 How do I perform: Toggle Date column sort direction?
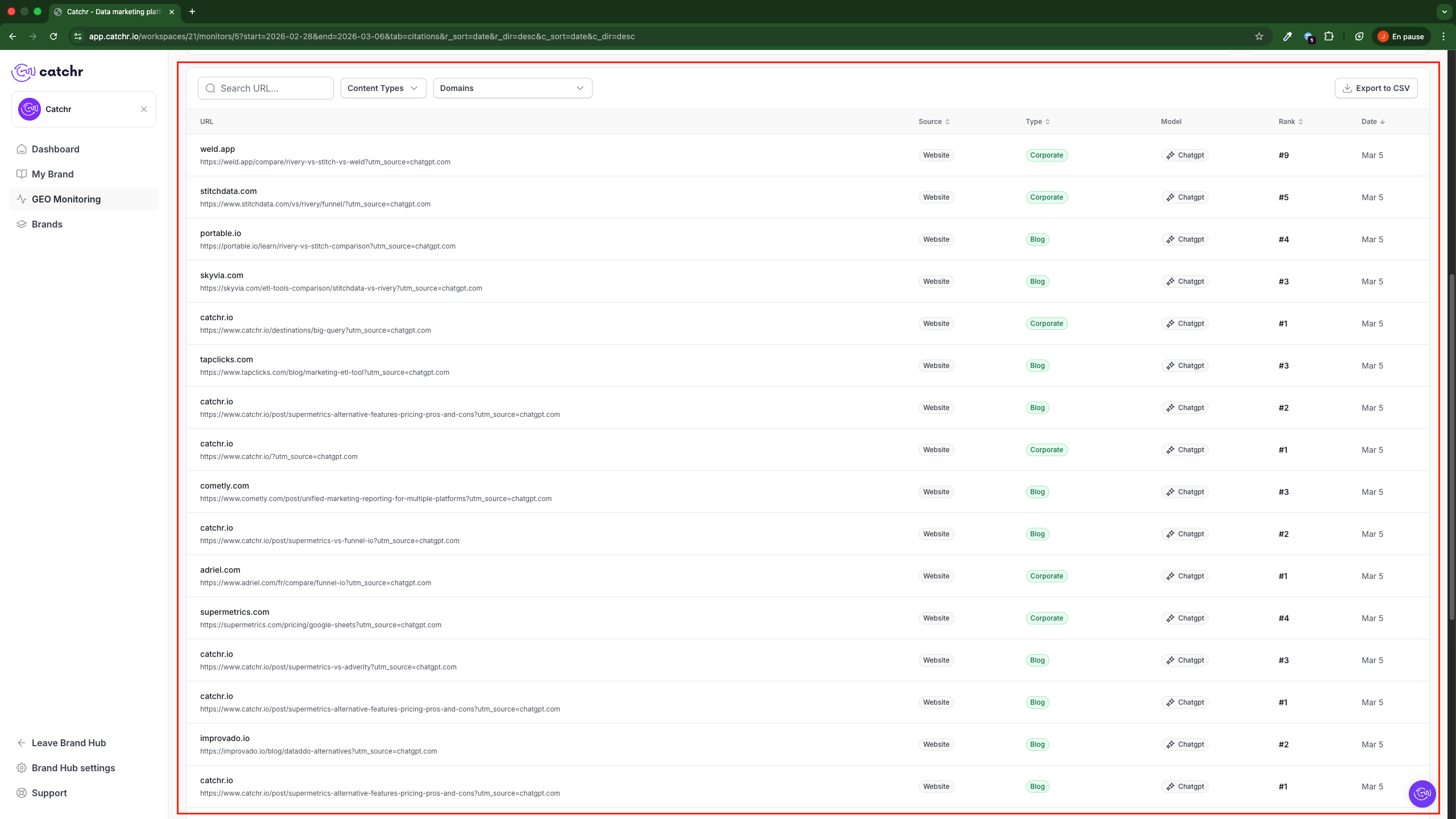tap(1373, 122)
